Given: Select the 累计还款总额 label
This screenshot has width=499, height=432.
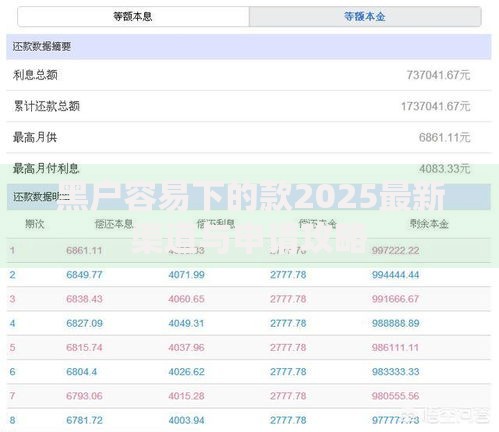Looking at the screenshot, I should click(x=46, y=106).
